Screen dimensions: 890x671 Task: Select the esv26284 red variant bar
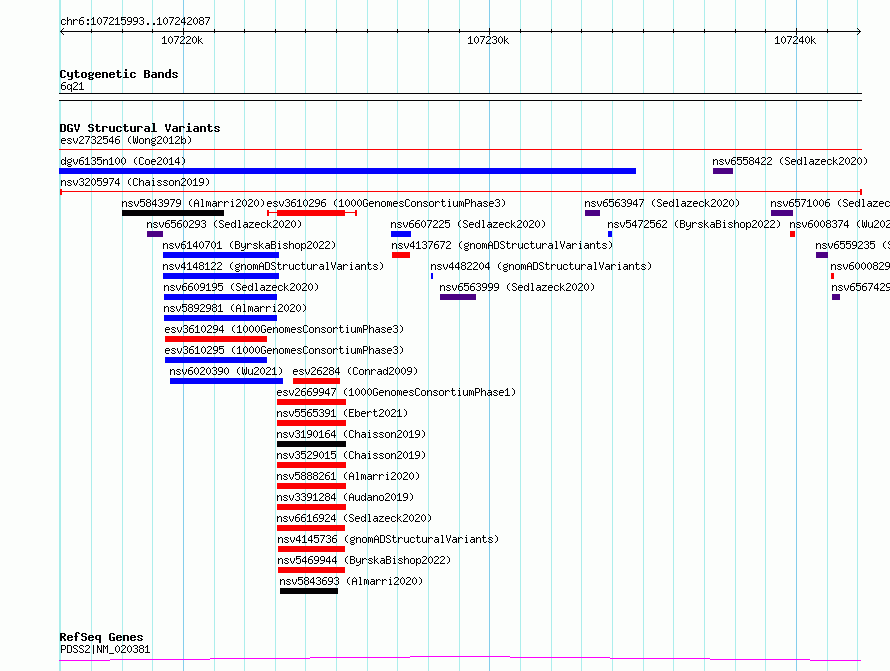[316, 381]
